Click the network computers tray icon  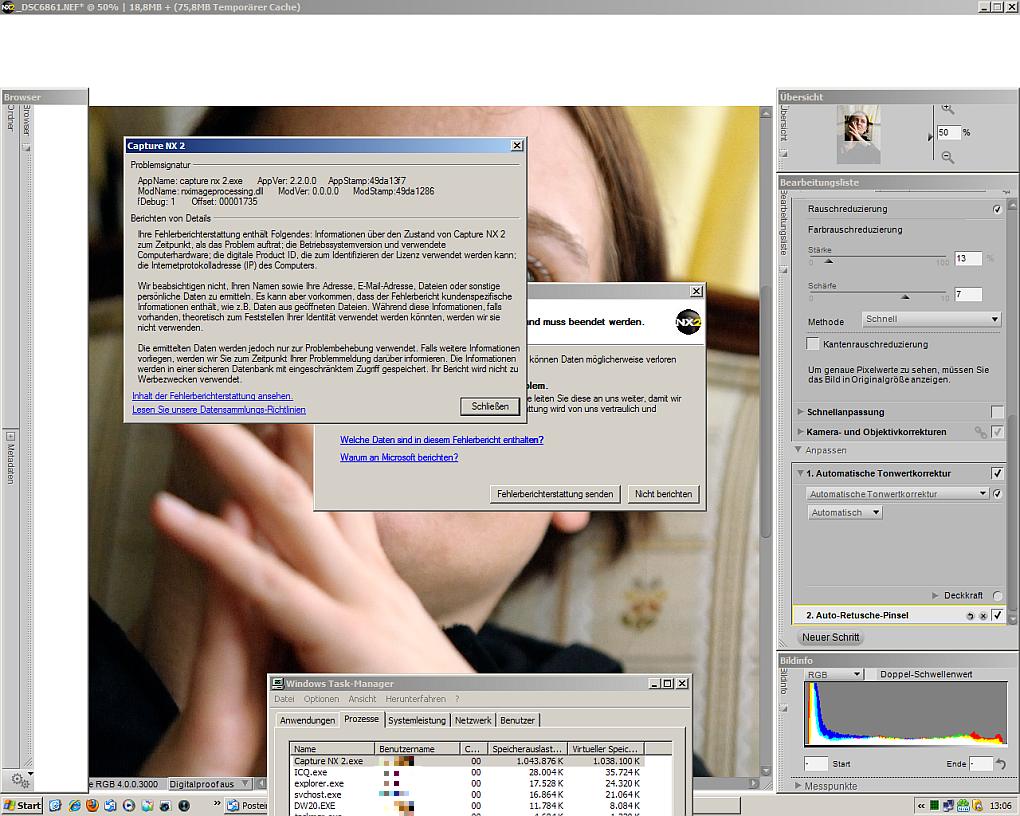click(948, 806)
